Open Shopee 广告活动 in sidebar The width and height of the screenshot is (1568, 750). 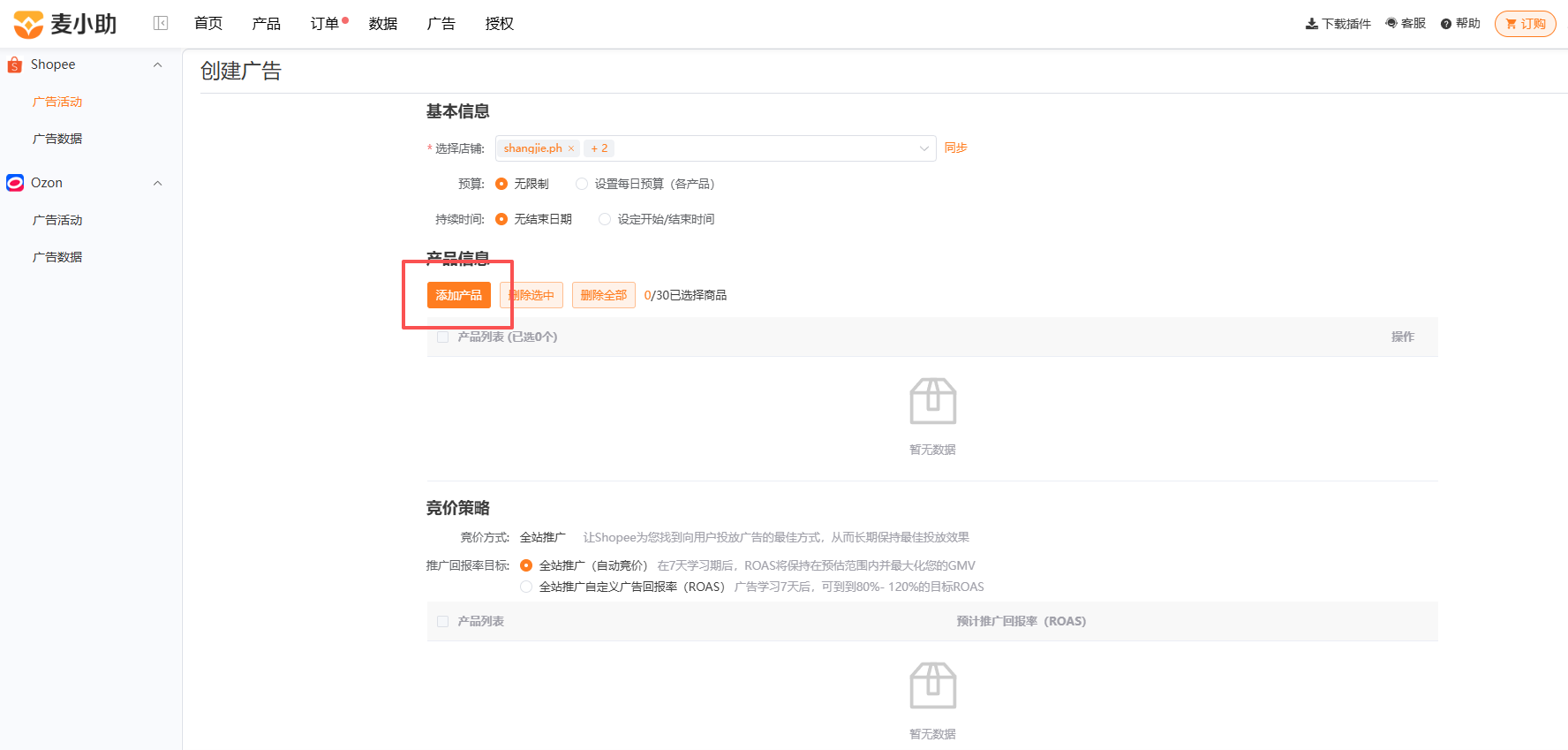click(57, 102)
